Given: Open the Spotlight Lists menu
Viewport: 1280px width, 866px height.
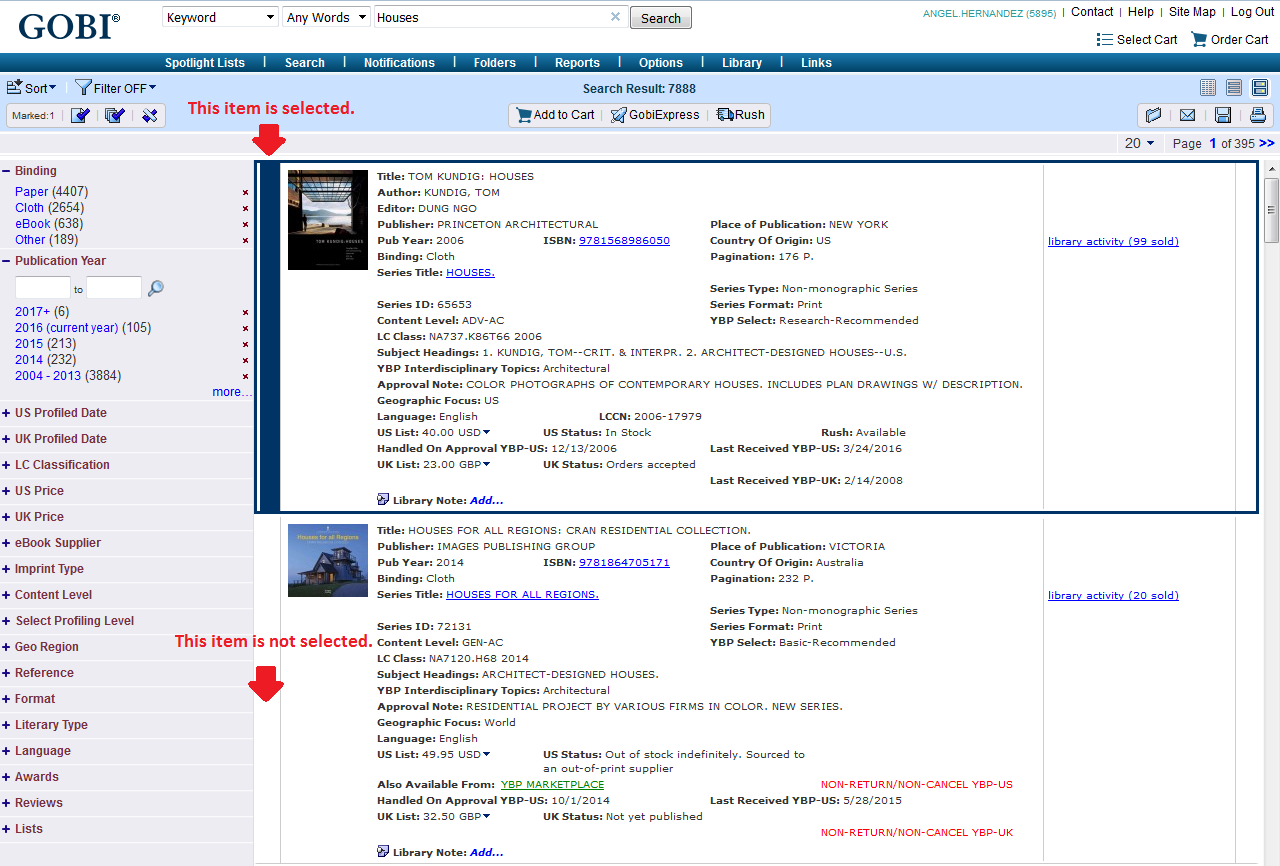Looking at the screenshot, I should click(205, 62).
